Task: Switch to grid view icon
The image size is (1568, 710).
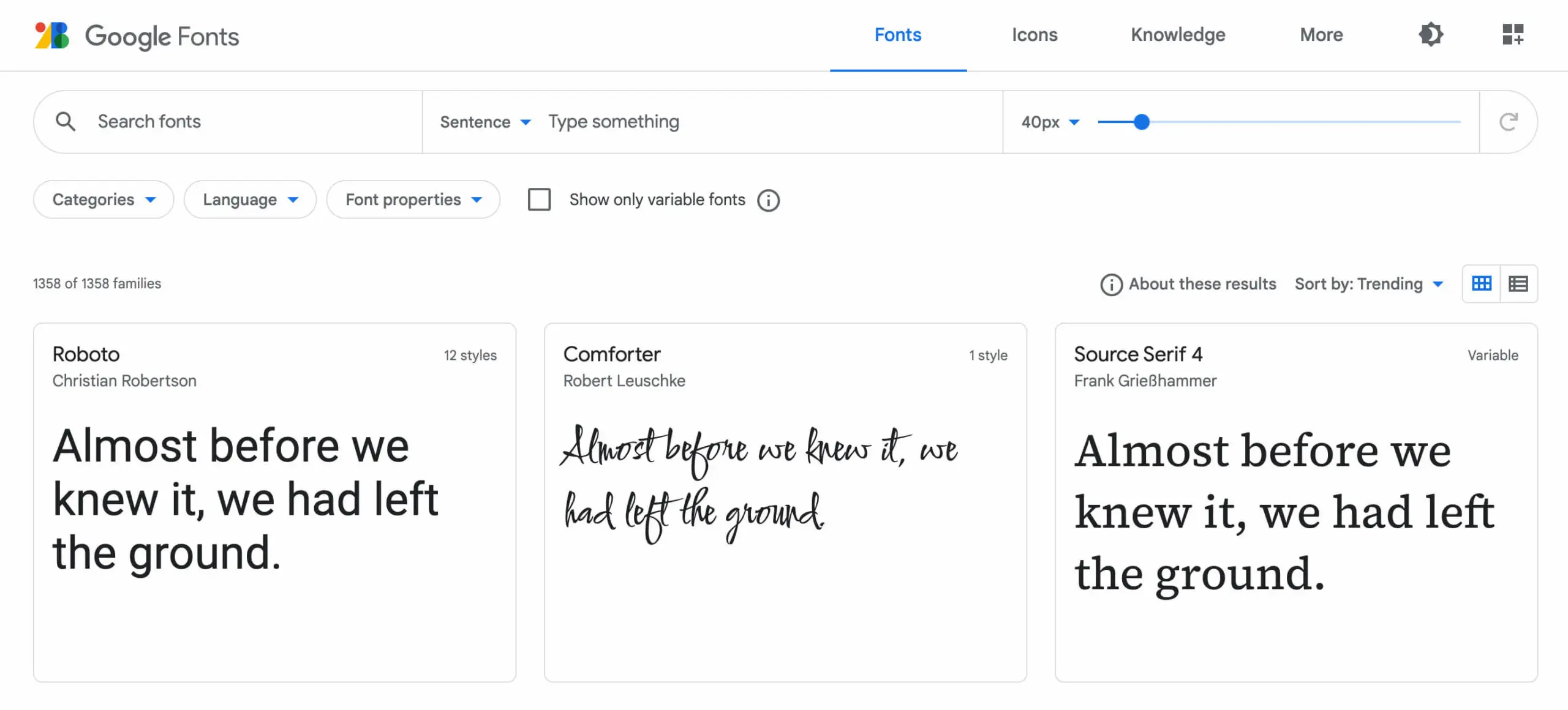Action: [1481, 283]
